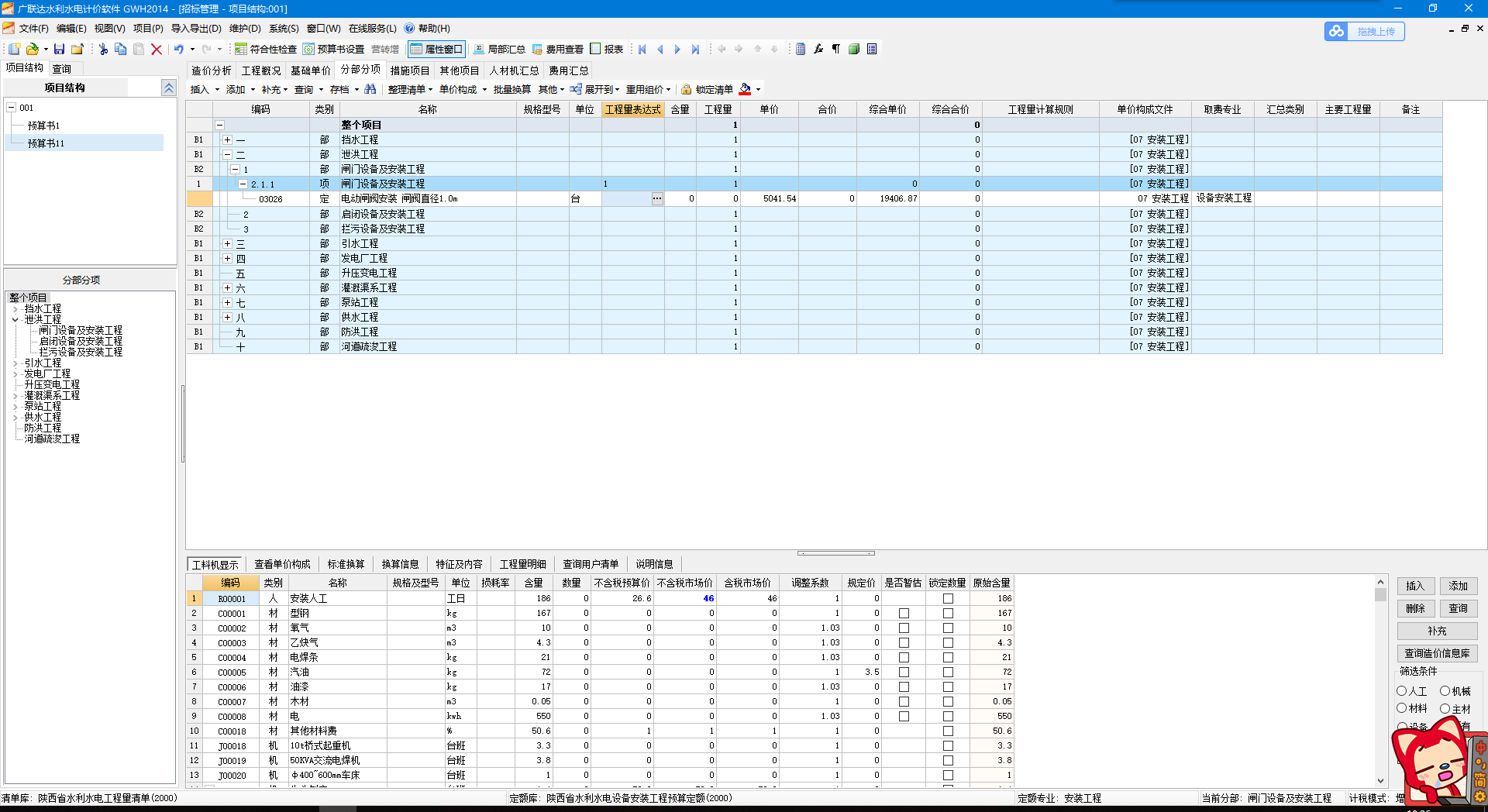This screenshot has height=812, width=1488.
Task: Select the 材料 filter radio button
Action: coord(1402,708)
